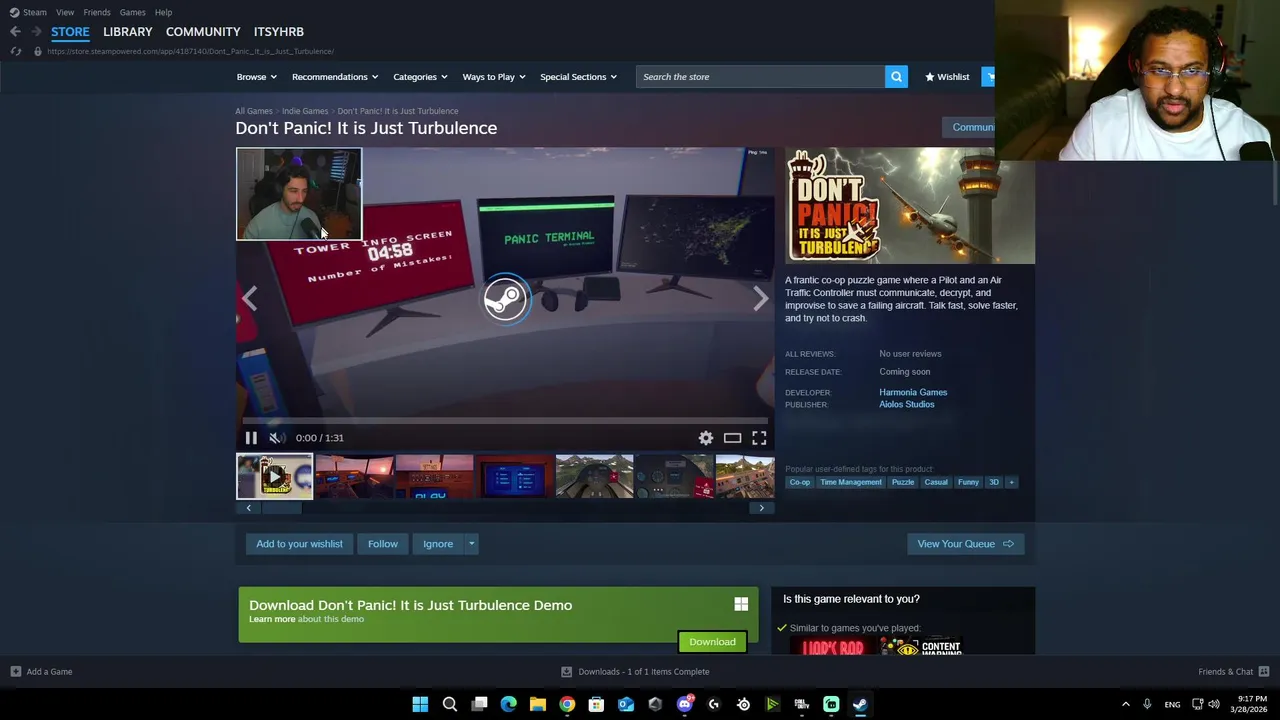Go back with the navigation arrow
This screenshot has width=1280, height=720.
pyautogui.click(x=15, y=32)
